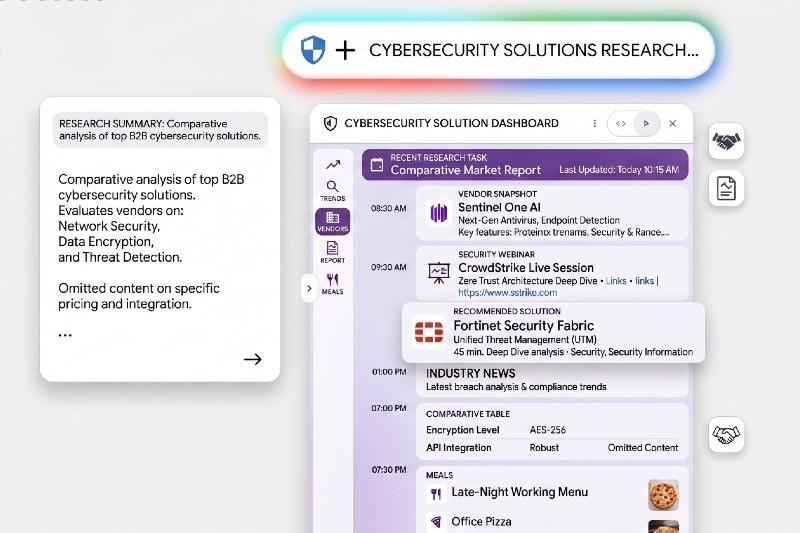Click the blue shield icon in search pill
The height and width of the screenshot is (533, 800).
[312, 49]
